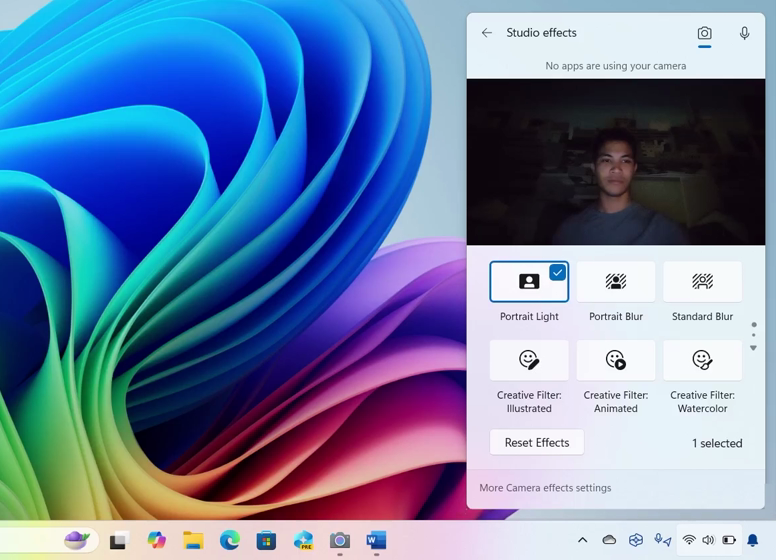Open Word from the taskbar
776x560 pixels.
pos(376,540)
